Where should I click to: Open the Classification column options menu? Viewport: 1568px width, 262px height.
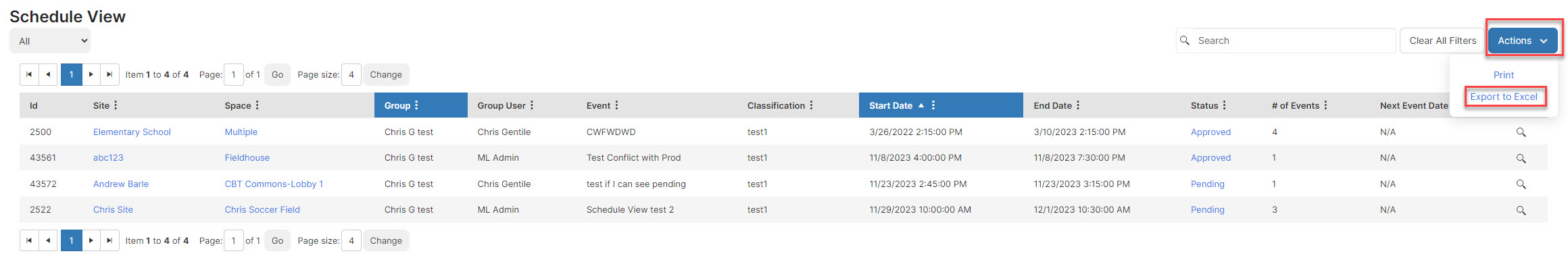coord(811,105)
